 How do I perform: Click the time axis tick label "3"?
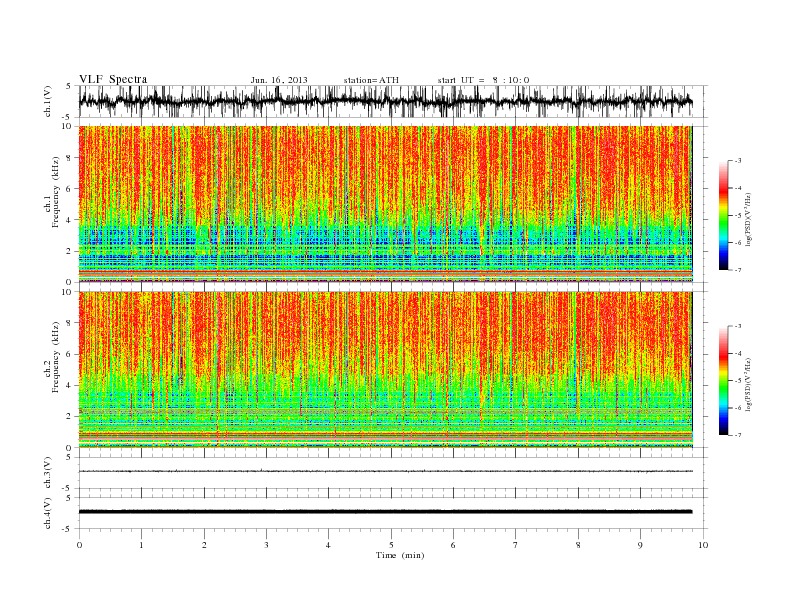[x=267, y=545]
